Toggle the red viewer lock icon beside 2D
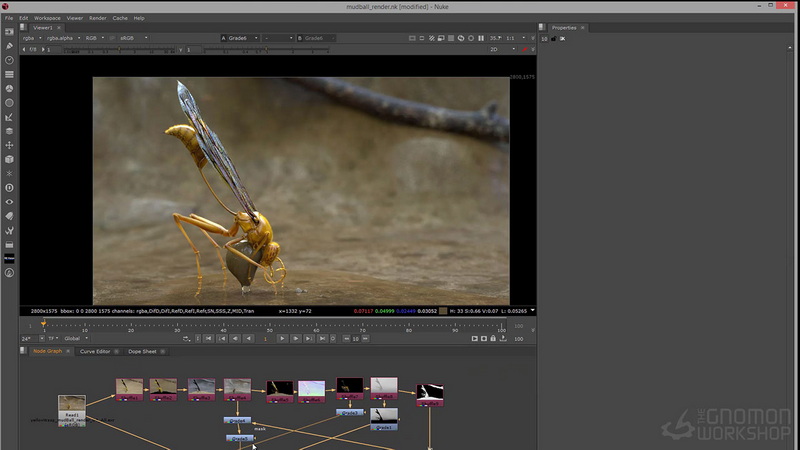 point(524,49)
